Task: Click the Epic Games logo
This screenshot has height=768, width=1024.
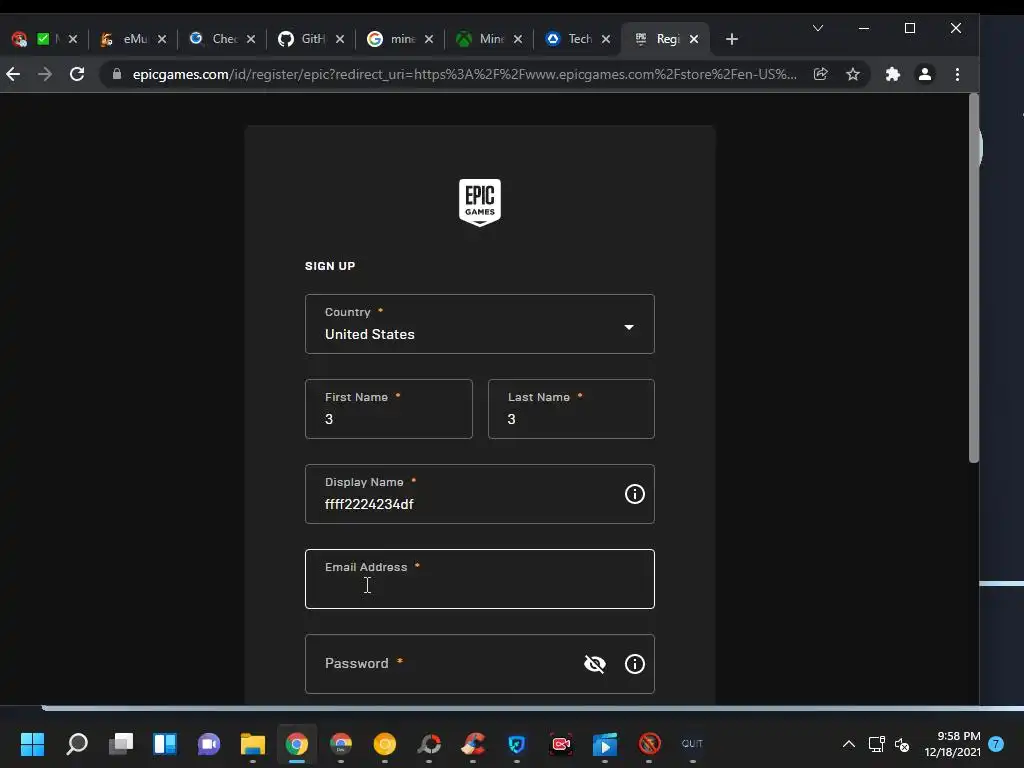Action: point(479,202)
